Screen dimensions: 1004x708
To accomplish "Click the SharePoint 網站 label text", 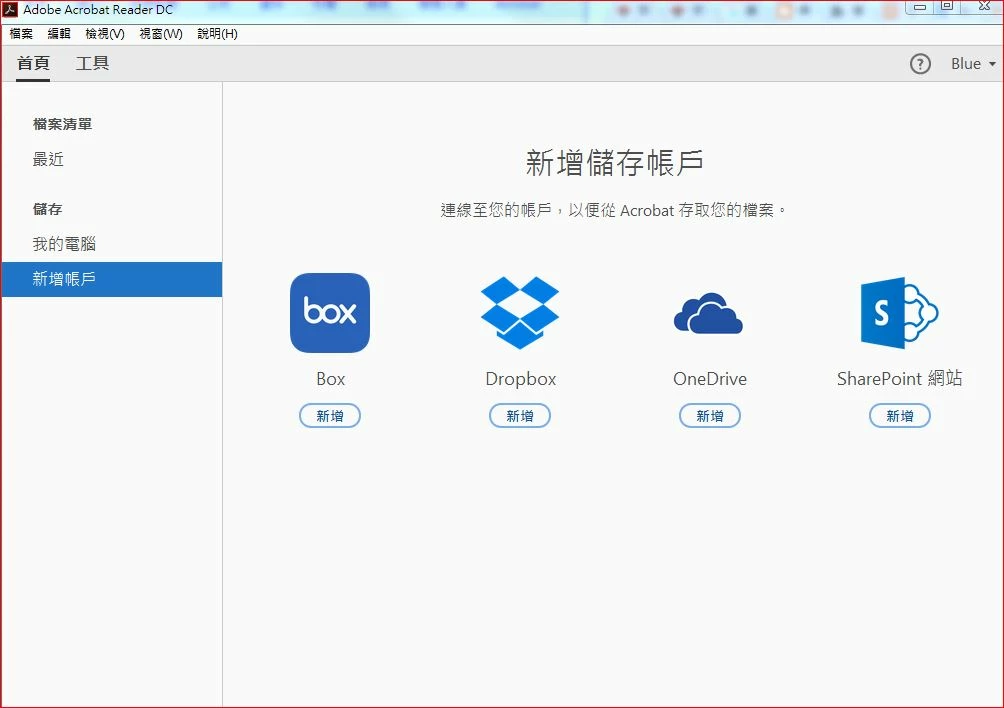I will 900,378.
